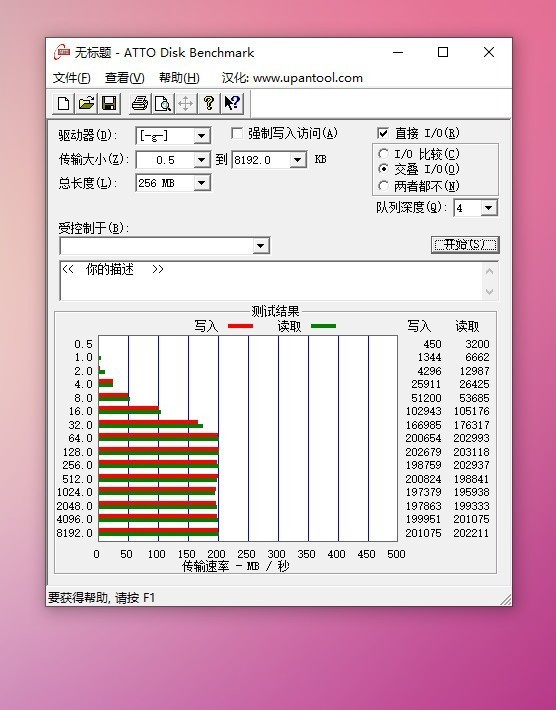
Task: Click write value 202679 for 128.0
Action: point(423,452)
